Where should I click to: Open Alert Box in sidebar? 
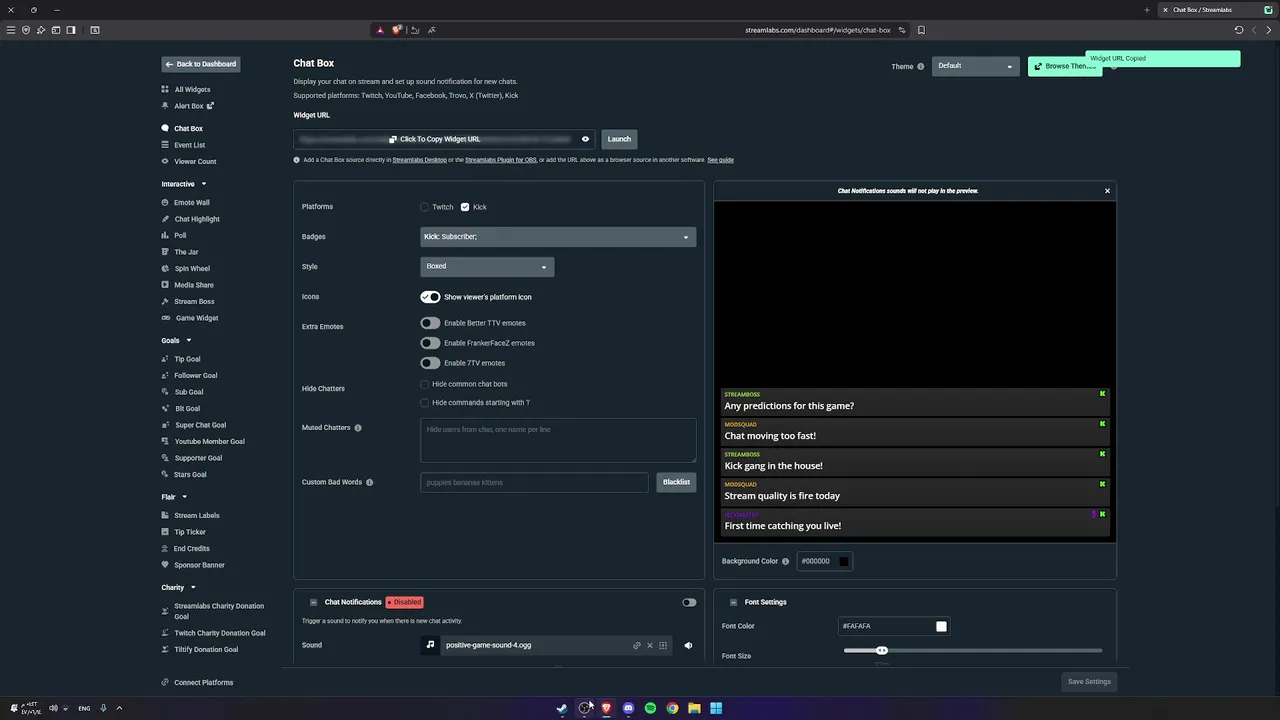[188, 106]
